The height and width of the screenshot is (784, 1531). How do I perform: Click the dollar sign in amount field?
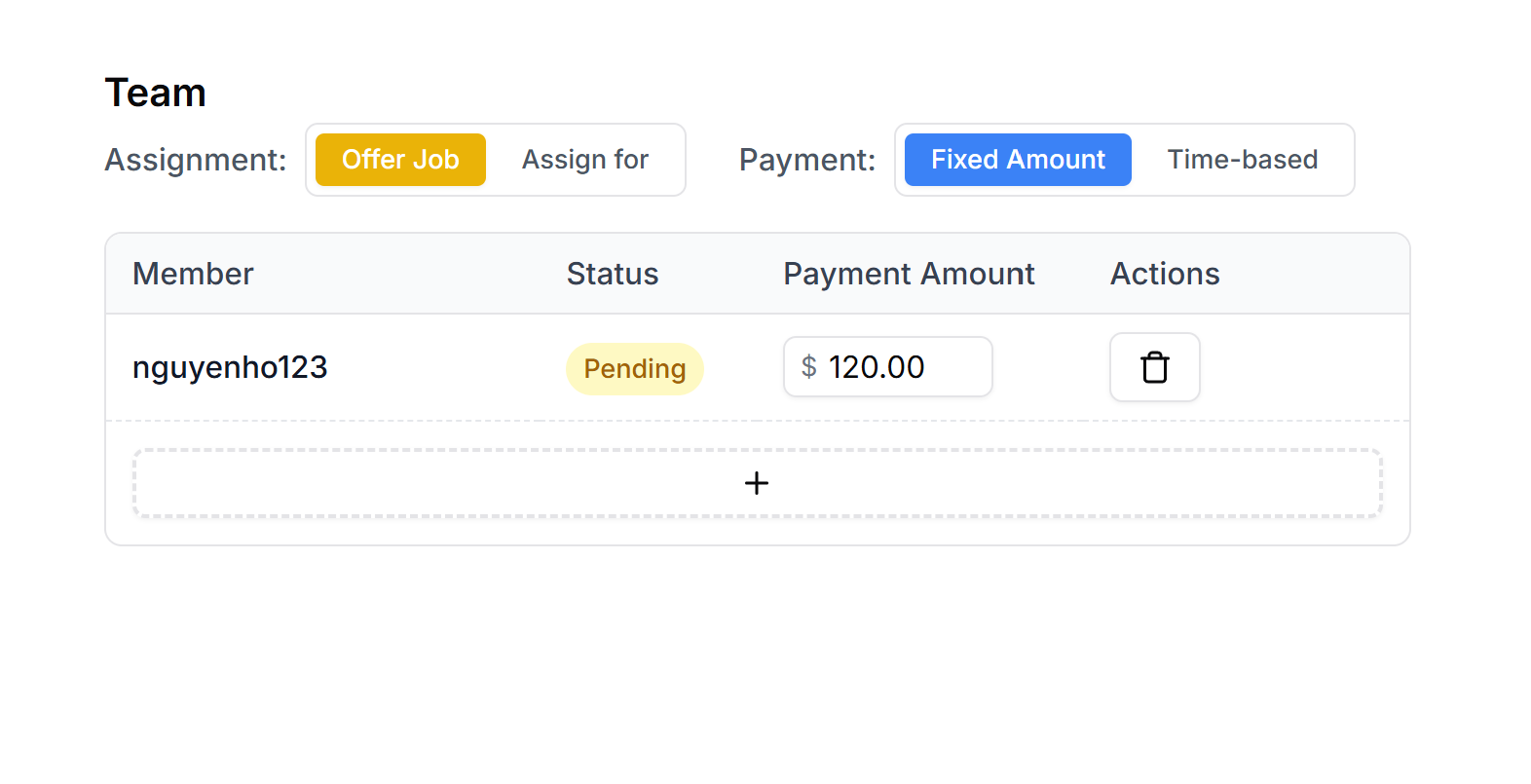pos(808,367)
